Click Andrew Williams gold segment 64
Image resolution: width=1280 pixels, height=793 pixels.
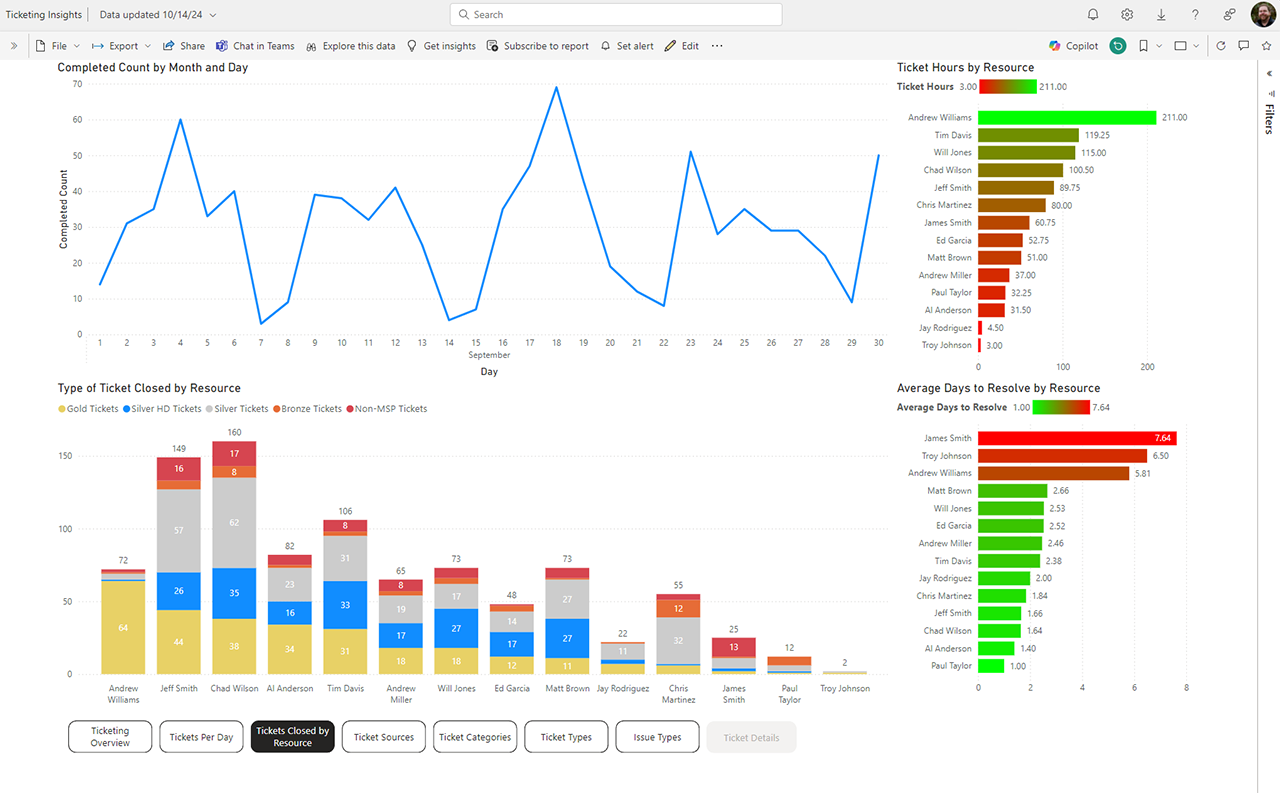click(x=123, y=628)
